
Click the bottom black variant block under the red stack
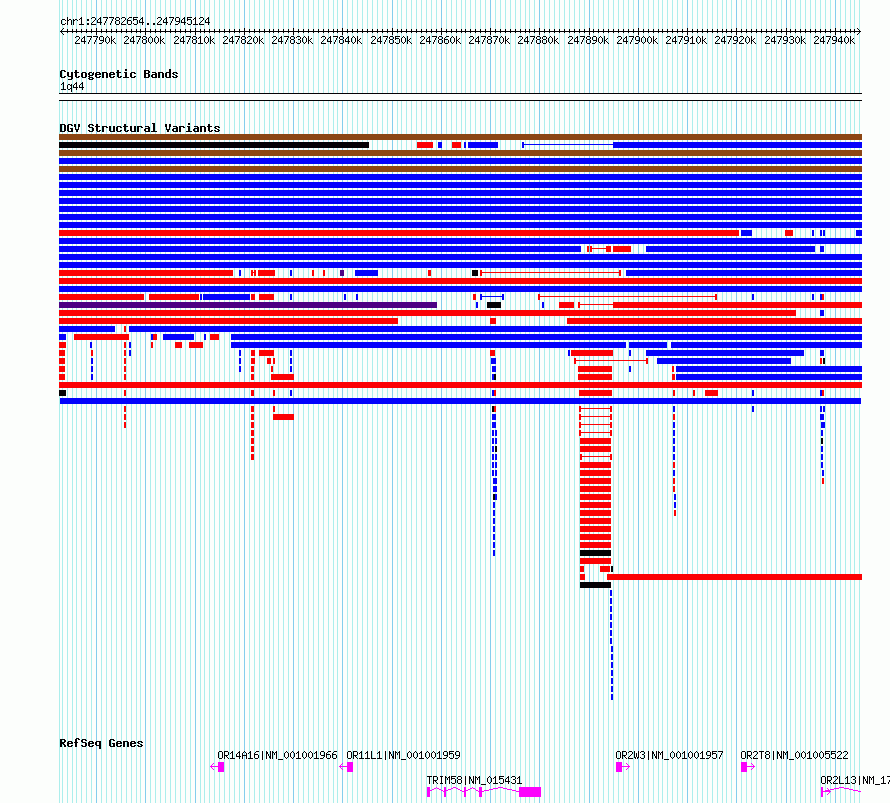point(595,585)
